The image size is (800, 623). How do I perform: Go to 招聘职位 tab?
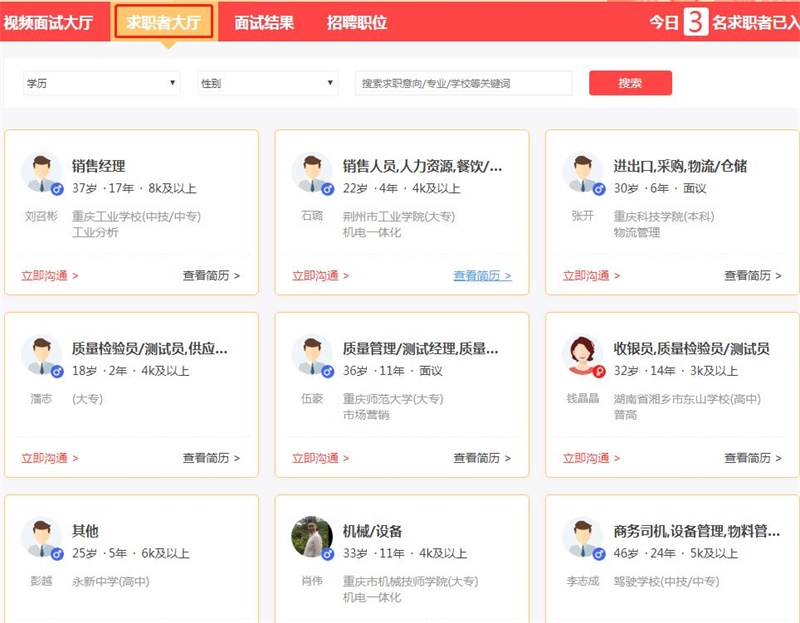pyautogui.click(x=357, y=22)
